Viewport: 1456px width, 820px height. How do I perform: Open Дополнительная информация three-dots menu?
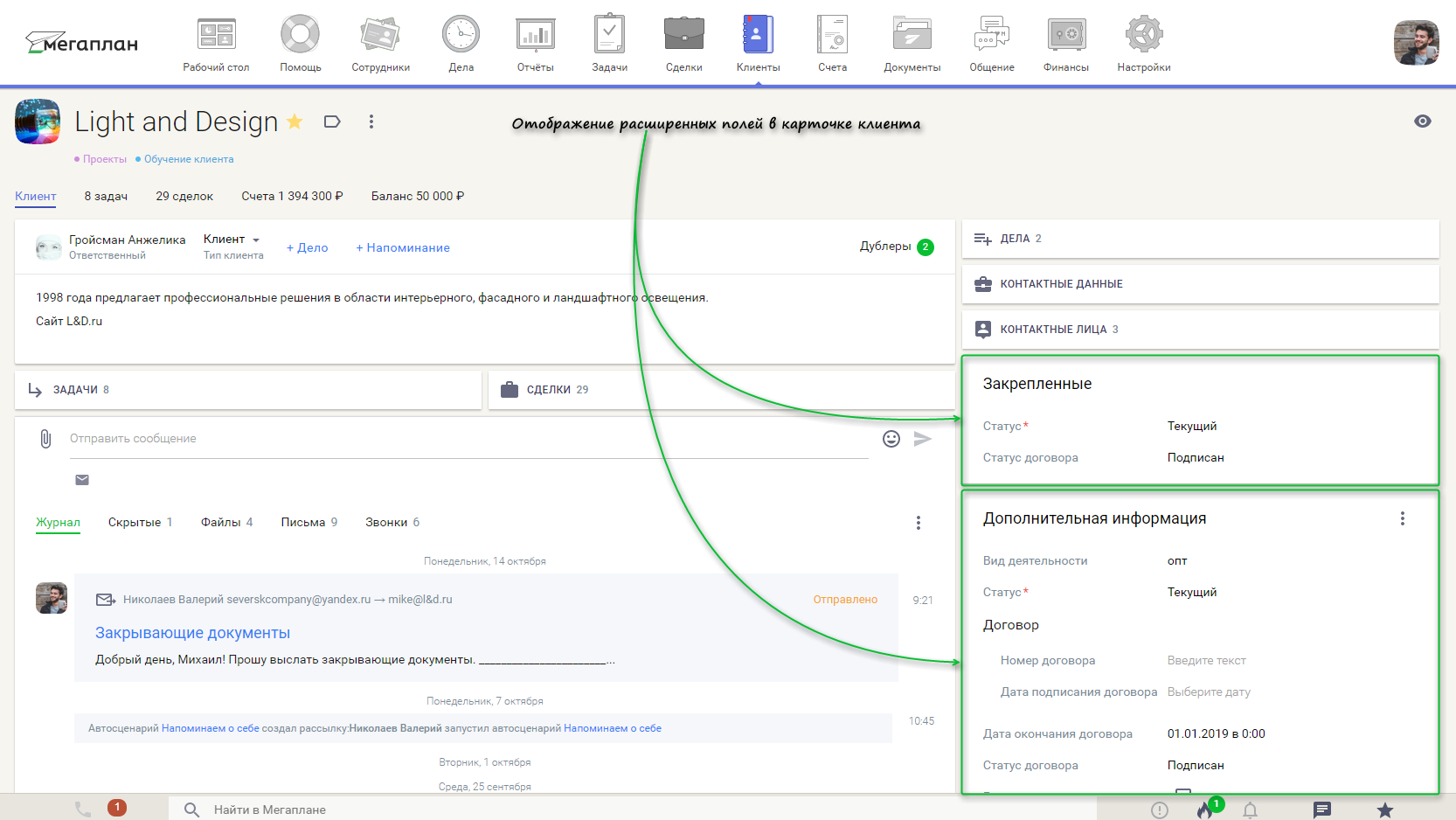(1403, 518)
